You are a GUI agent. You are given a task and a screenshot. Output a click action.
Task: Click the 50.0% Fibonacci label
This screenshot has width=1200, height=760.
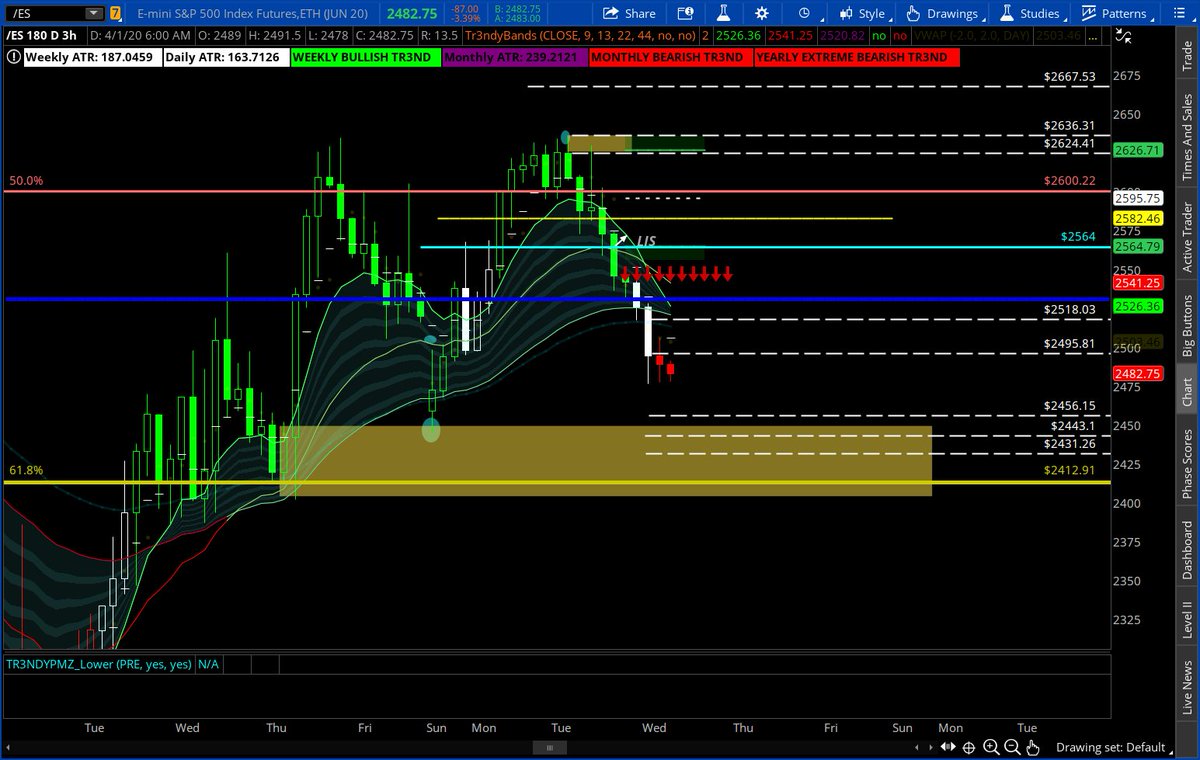(25, 181)
